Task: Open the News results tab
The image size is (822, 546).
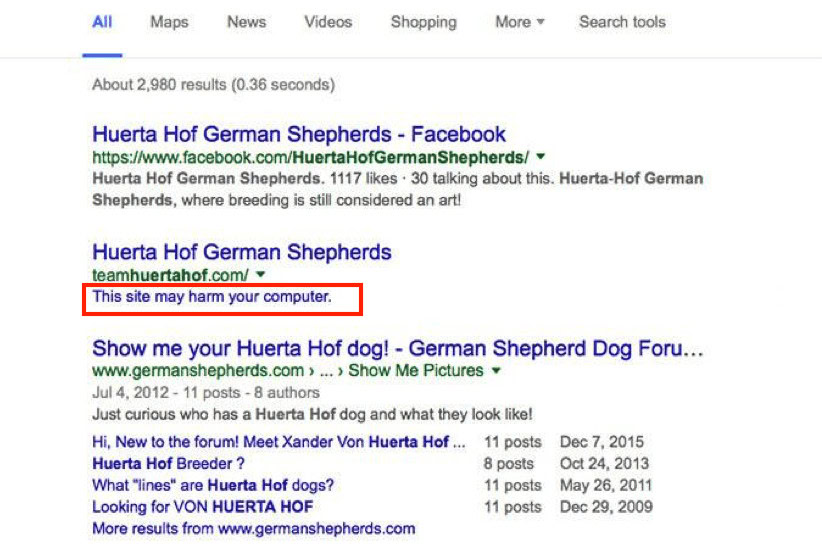Action: click(x=246, y=22)
